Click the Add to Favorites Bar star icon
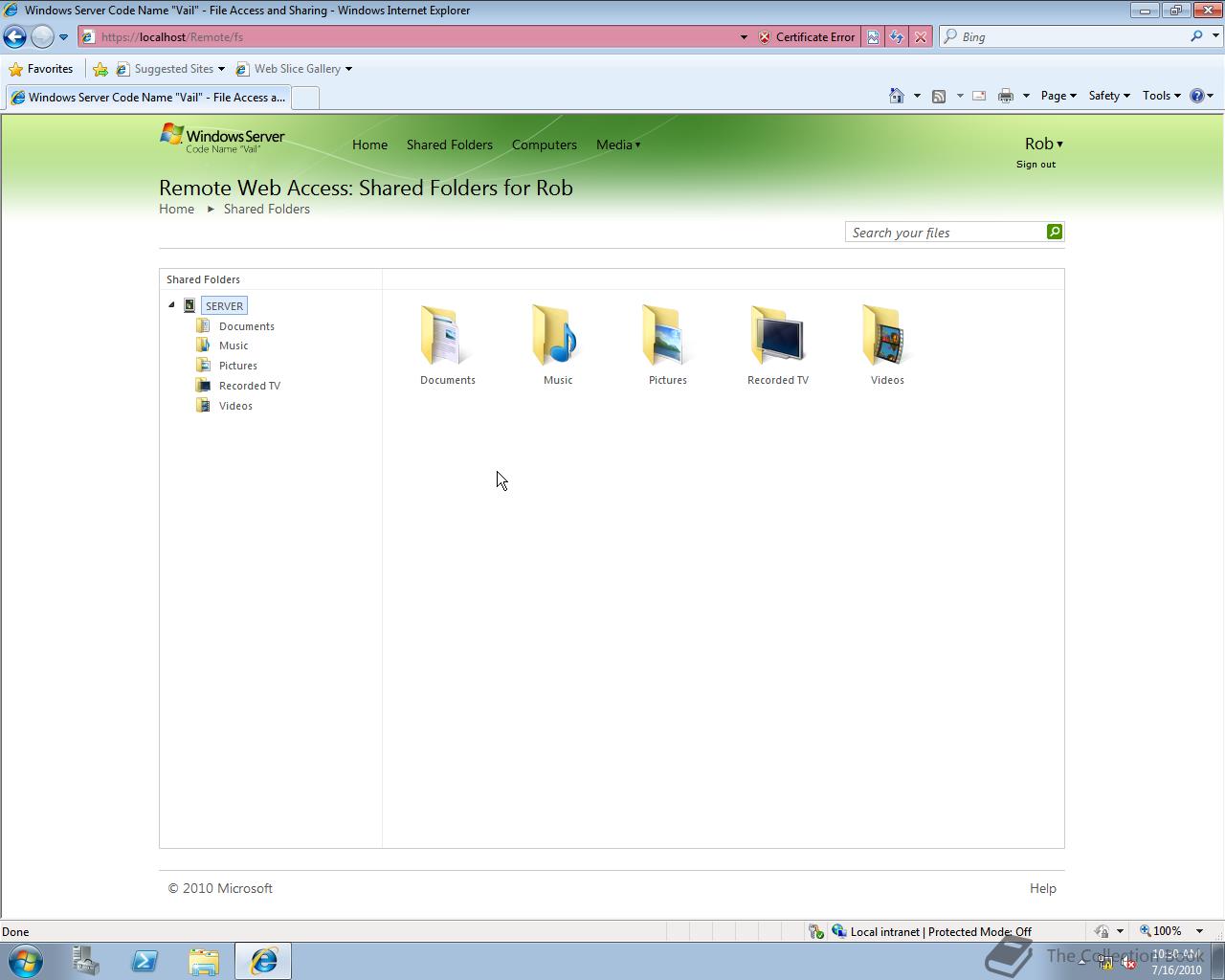 [100, 69]
